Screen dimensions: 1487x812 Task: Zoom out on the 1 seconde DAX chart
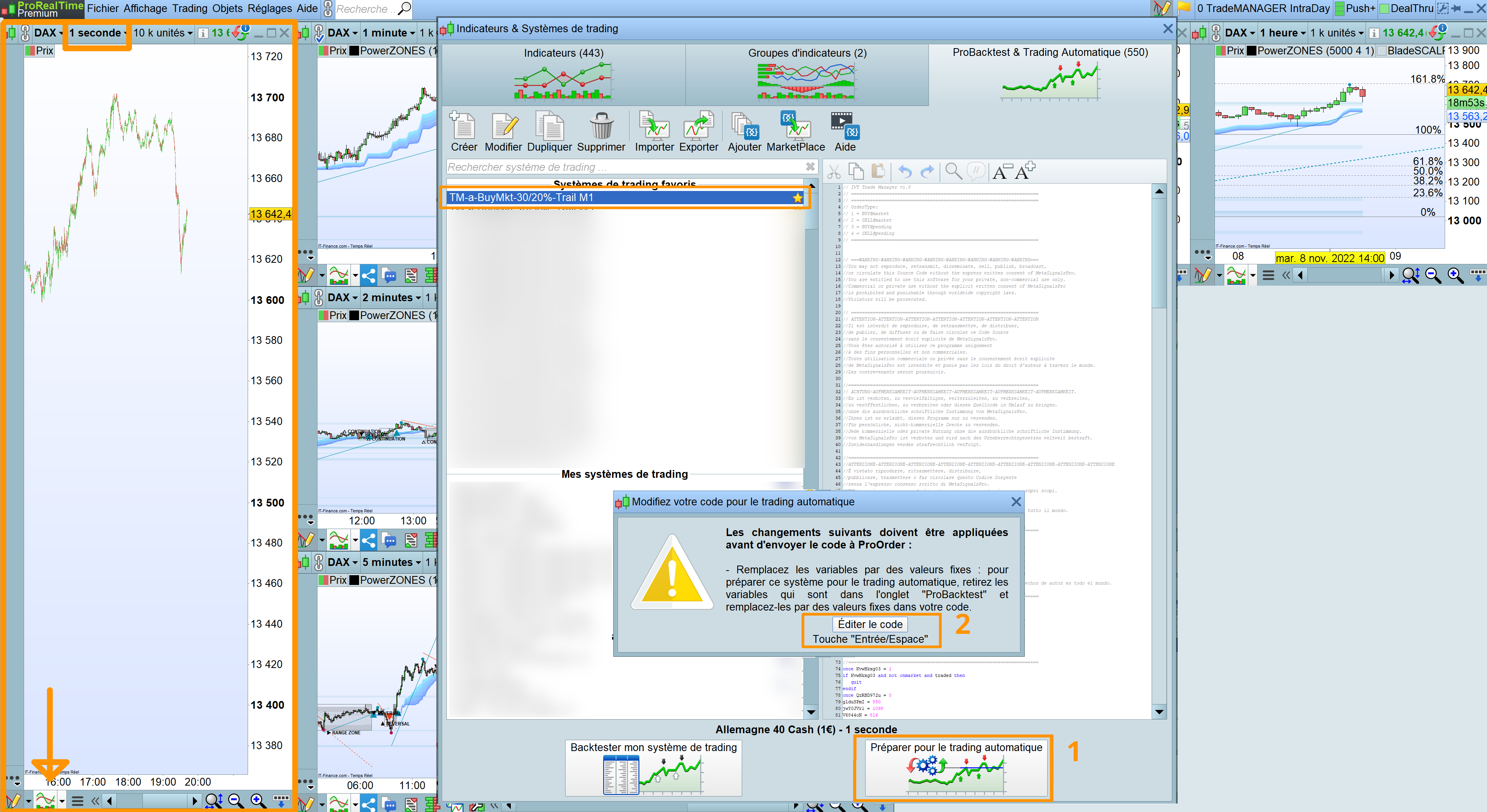click(236, 800)
